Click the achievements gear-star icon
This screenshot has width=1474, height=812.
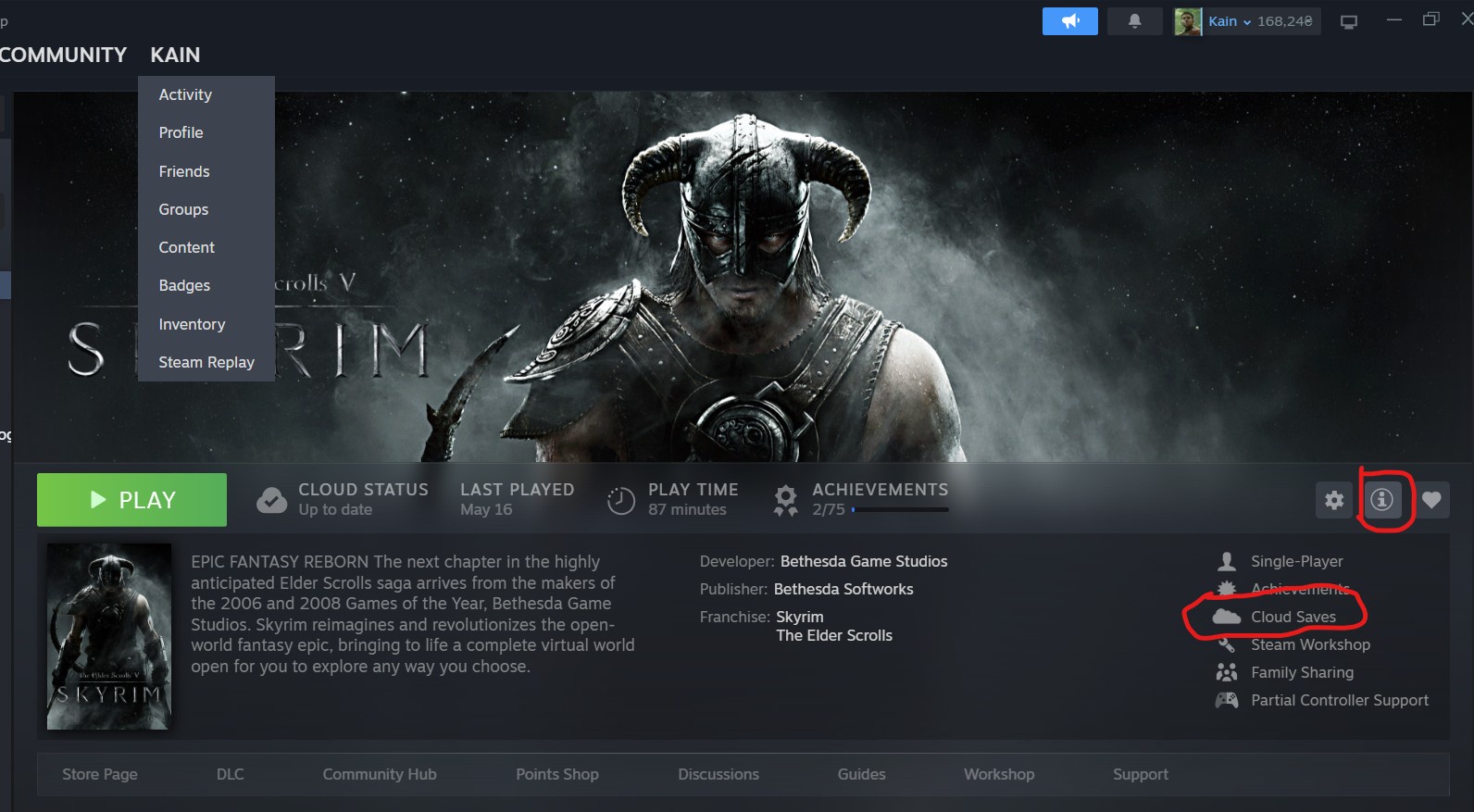pyautogui.click(x=785, y=500)
